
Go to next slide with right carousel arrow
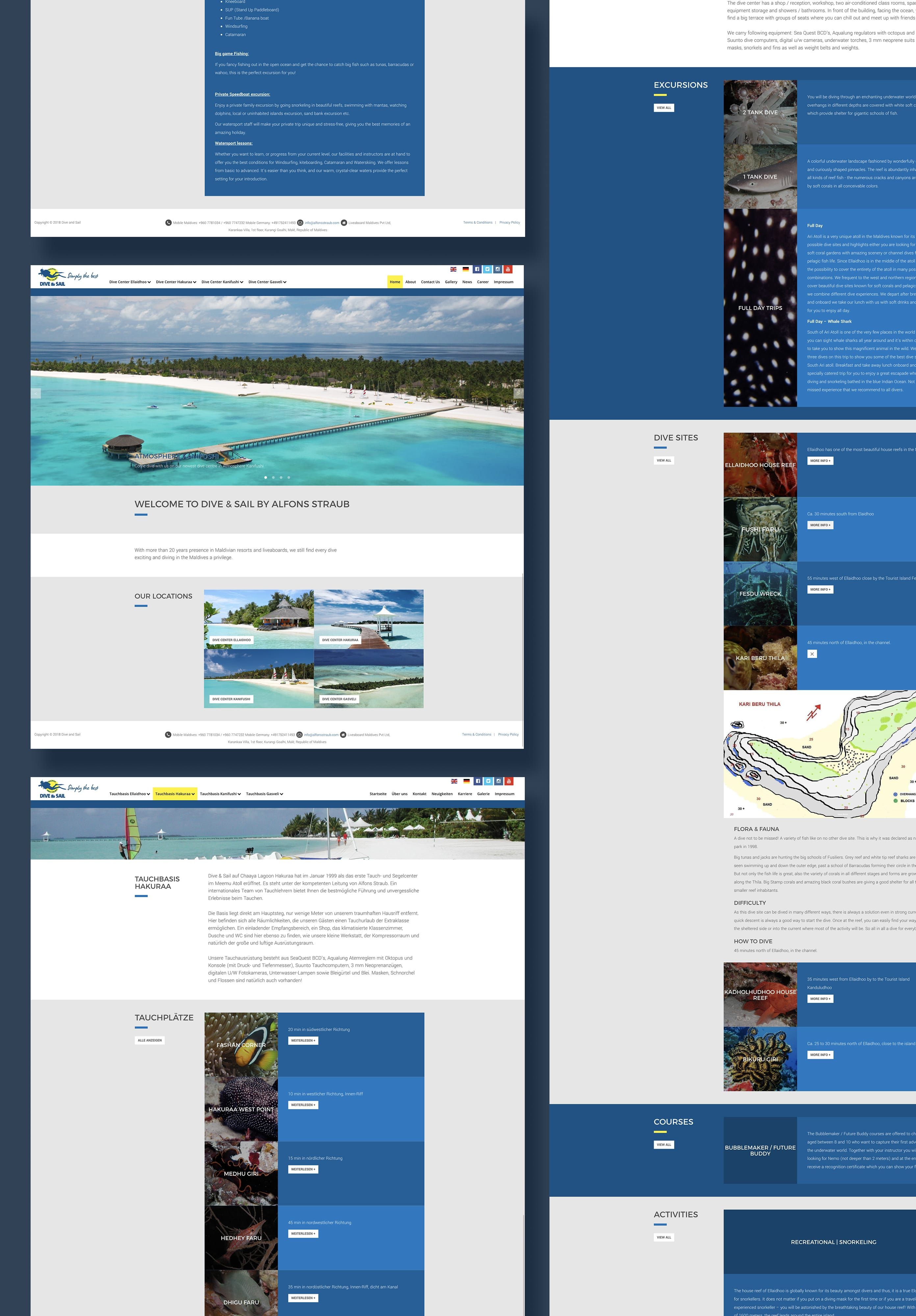tap(518, 393)
